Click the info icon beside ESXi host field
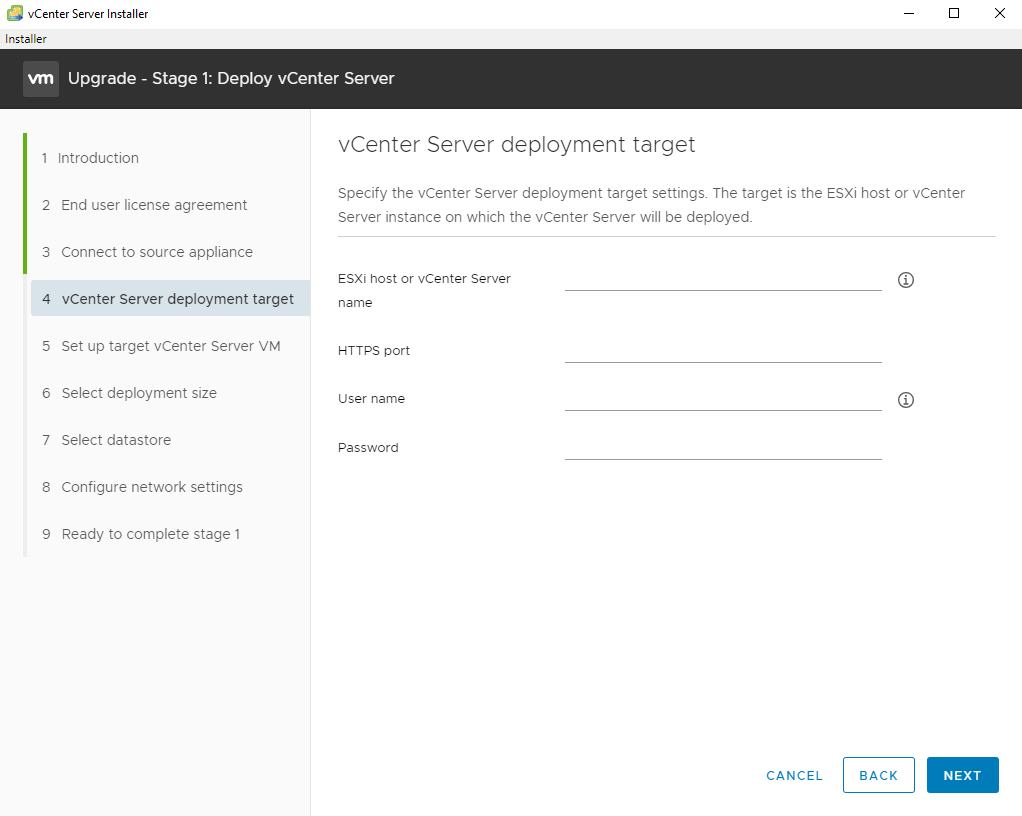 coord(906,280)
